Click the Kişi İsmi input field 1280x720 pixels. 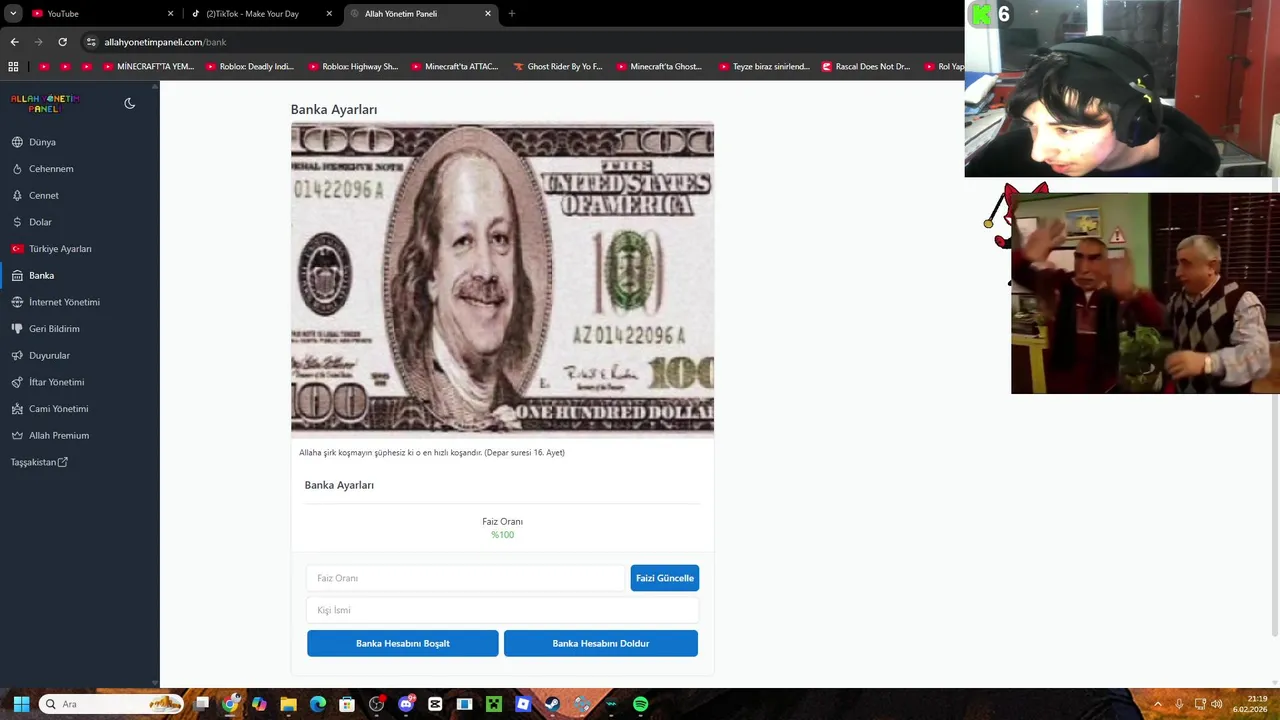(502, 610)
